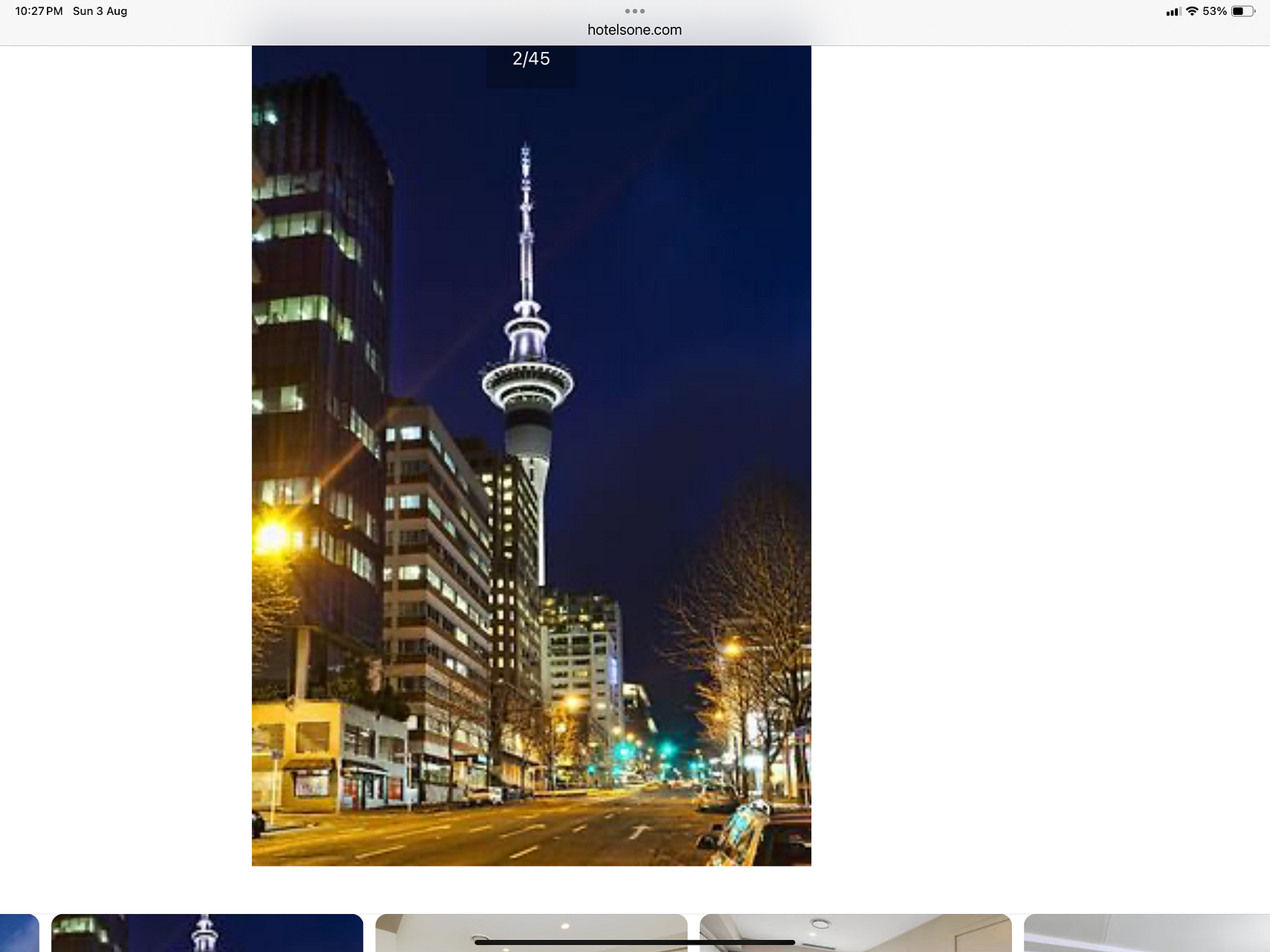Screen dimensions: 1270x952
Task: Tap the three-dot multitasking button
Action: (634, 11)
